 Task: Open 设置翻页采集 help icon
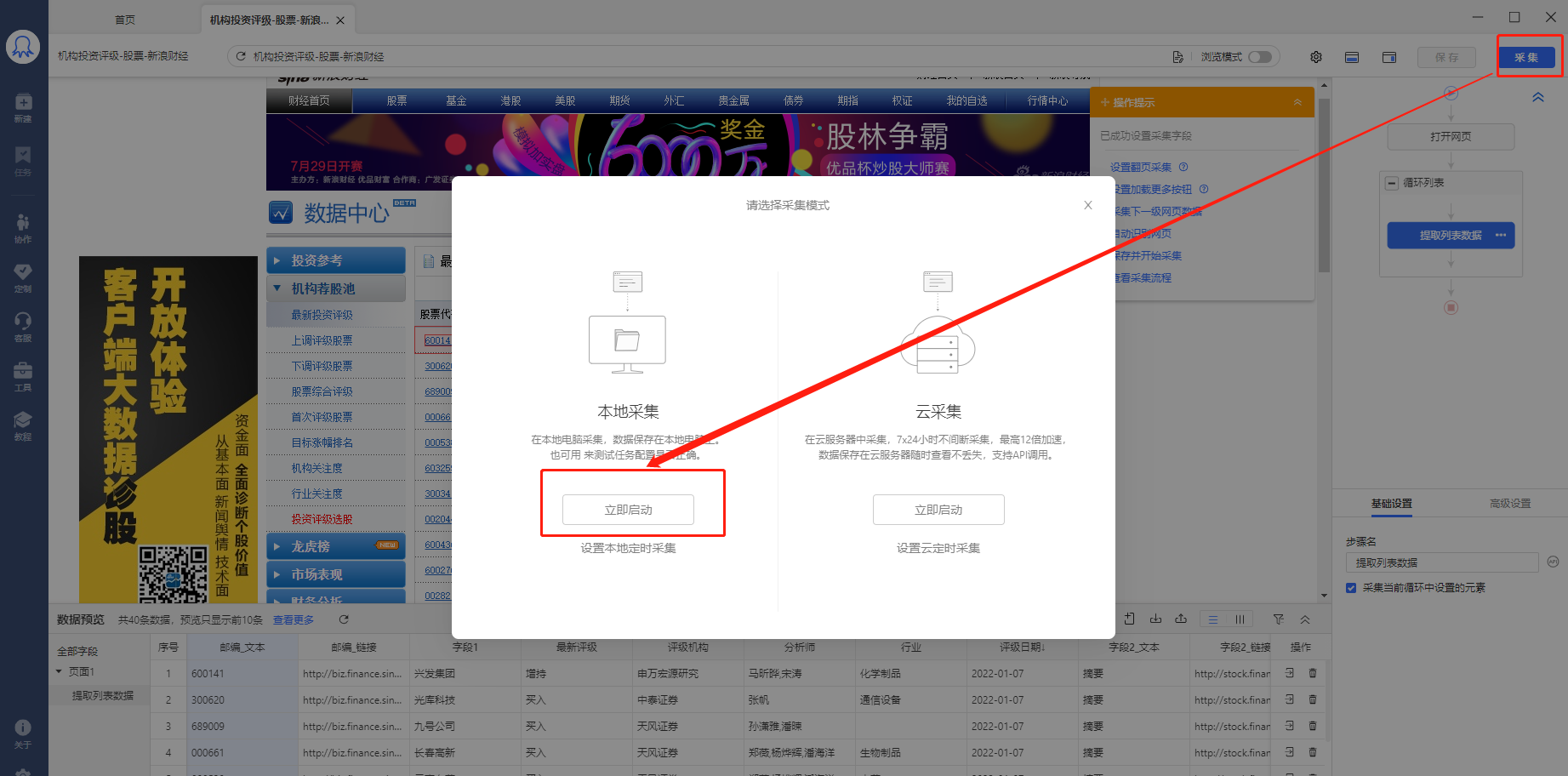[x=1183, y=167]
